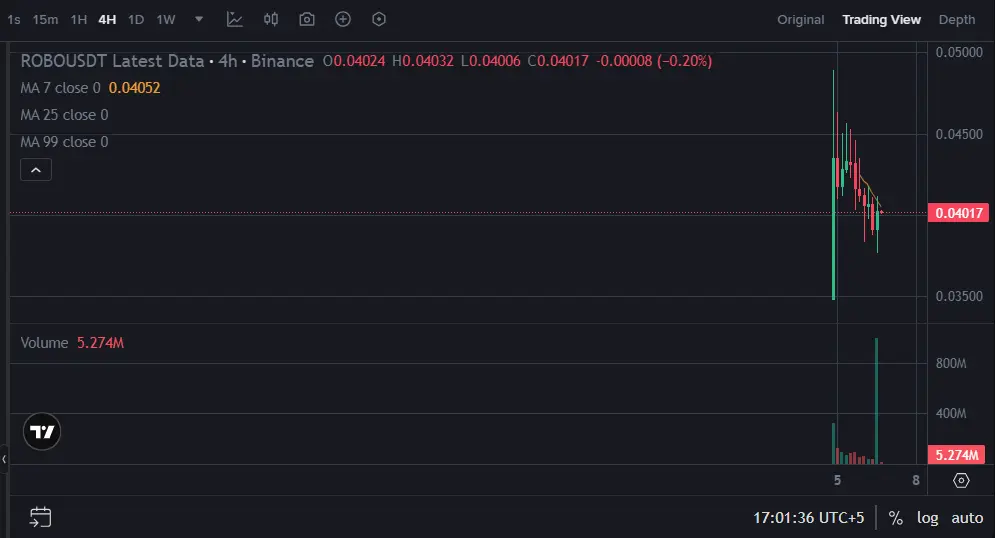Switch to Original chart view
Screen dimensions: 995x538
point(801,20)
